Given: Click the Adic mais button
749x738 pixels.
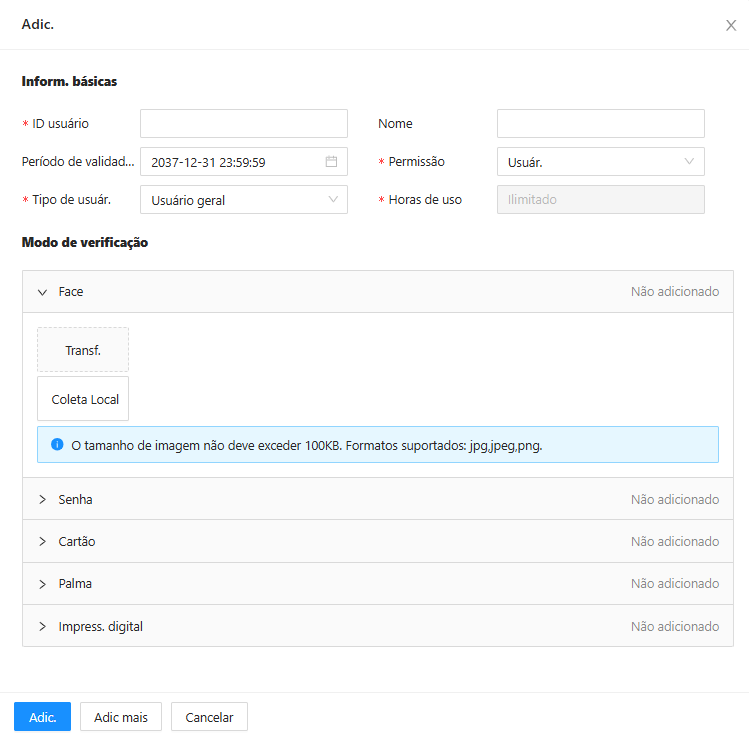Looking at the screenshot, I should click(x=121, y=717).
